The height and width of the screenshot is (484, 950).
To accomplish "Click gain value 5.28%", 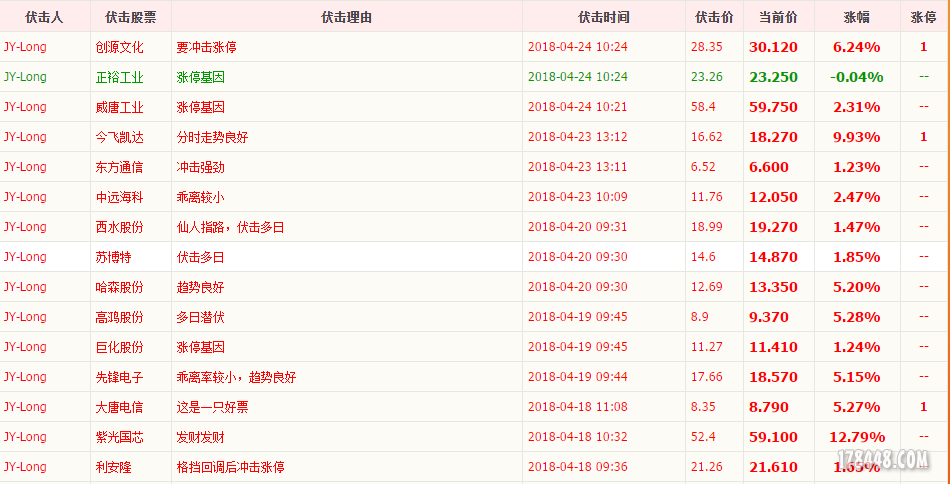I will pos(857,317).
